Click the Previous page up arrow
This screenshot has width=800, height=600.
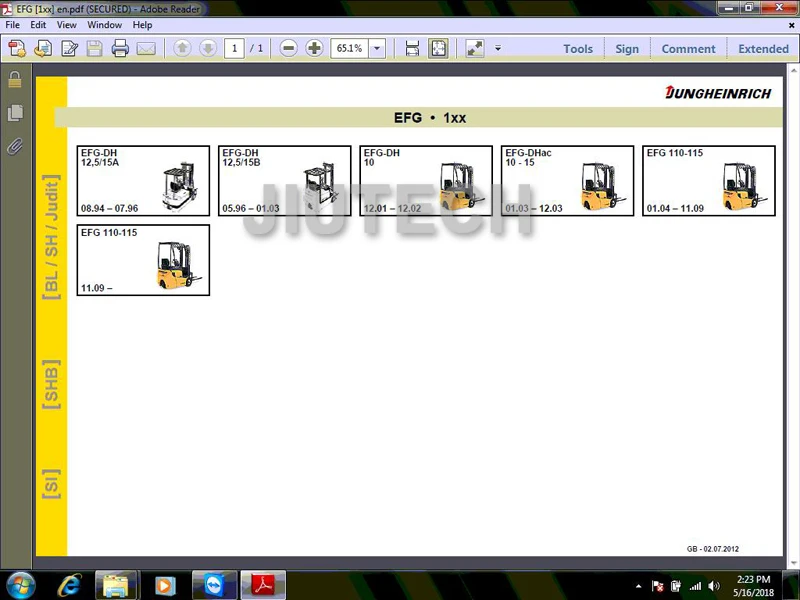182,48
